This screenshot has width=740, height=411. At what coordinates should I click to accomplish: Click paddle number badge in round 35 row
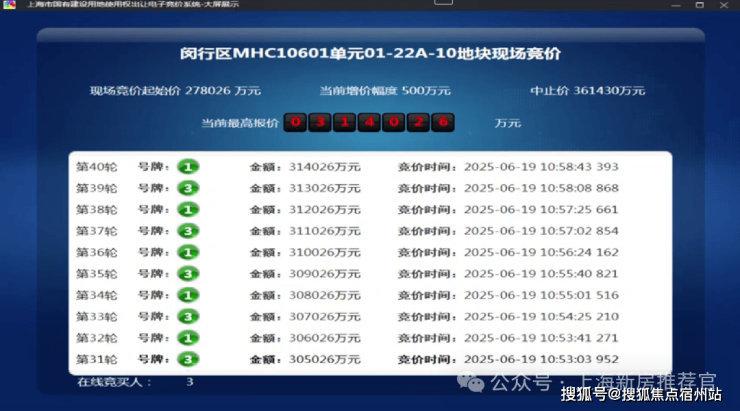click(188, 274)
